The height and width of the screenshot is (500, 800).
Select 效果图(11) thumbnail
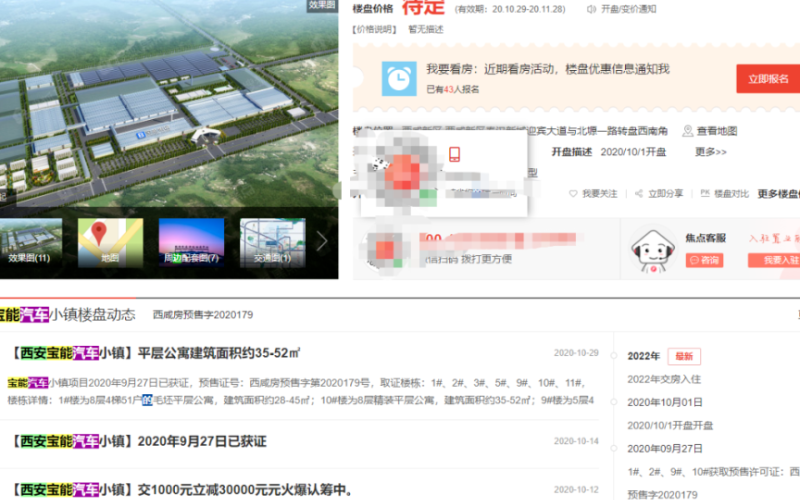[31, 243]
